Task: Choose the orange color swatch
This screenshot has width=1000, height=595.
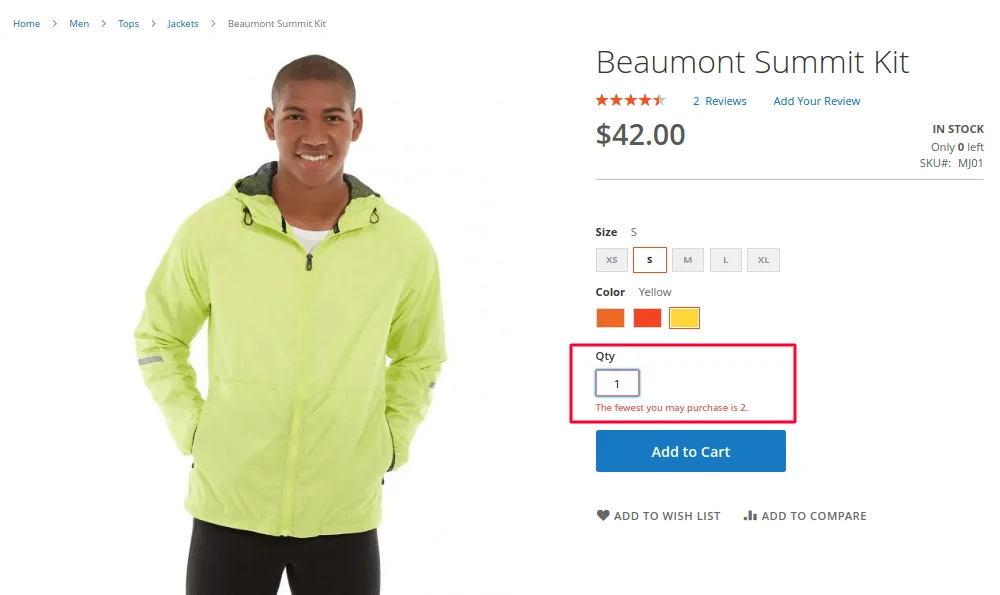Action: coord(610,318)
